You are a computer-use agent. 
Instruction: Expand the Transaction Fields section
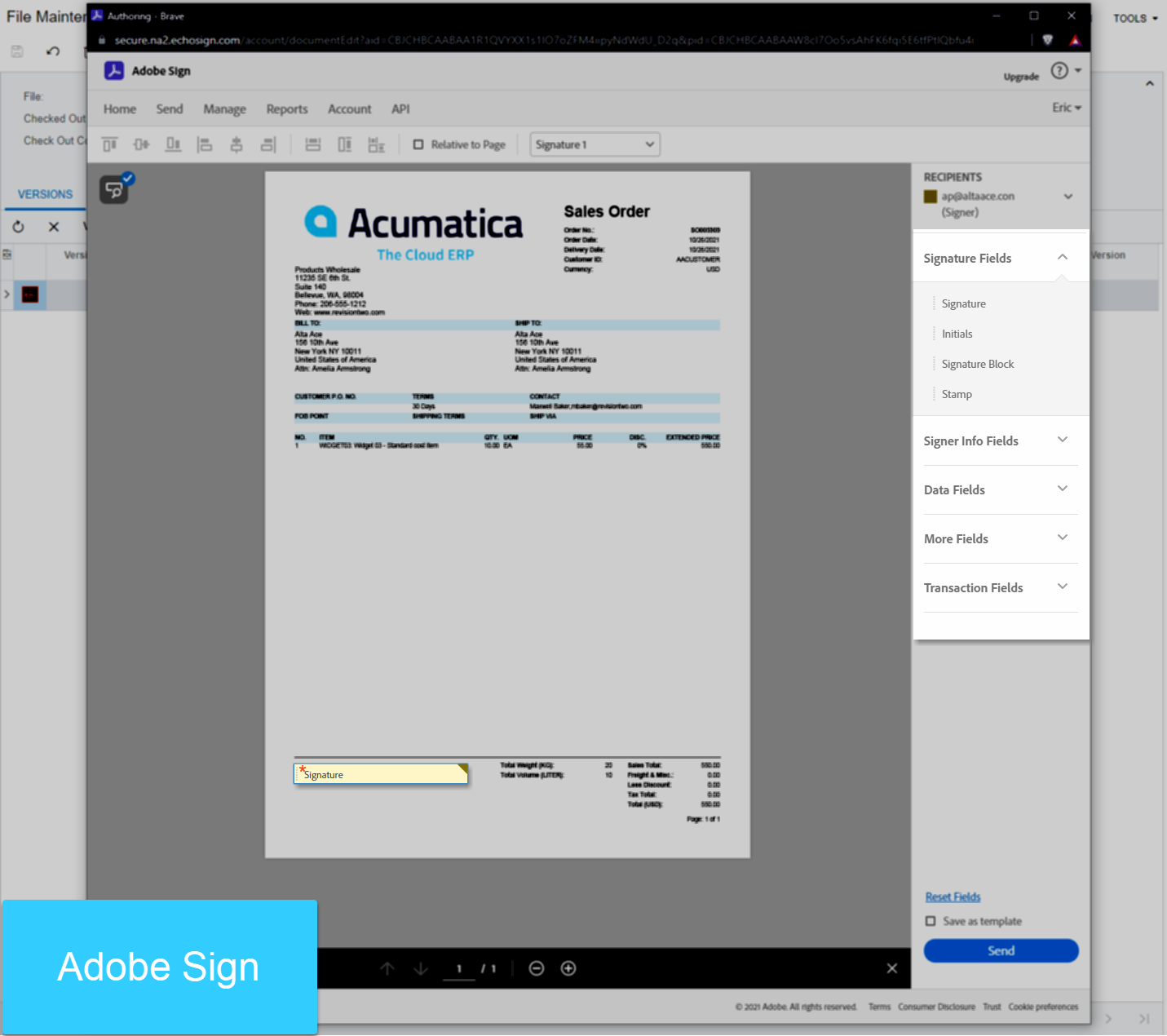tap(1063, 587)
